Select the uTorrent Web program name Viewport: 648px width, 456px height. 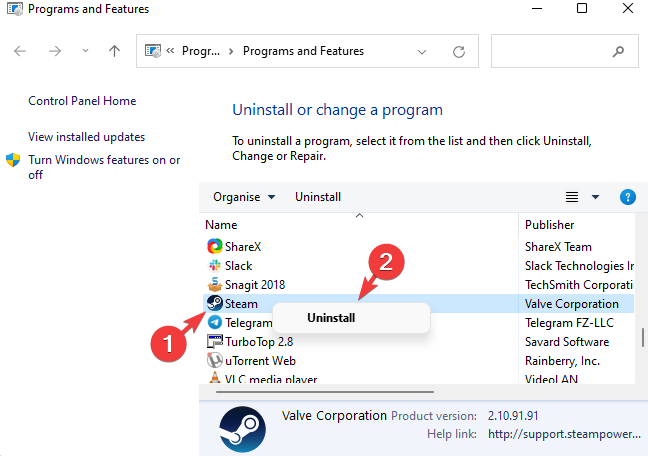point(260,361)
